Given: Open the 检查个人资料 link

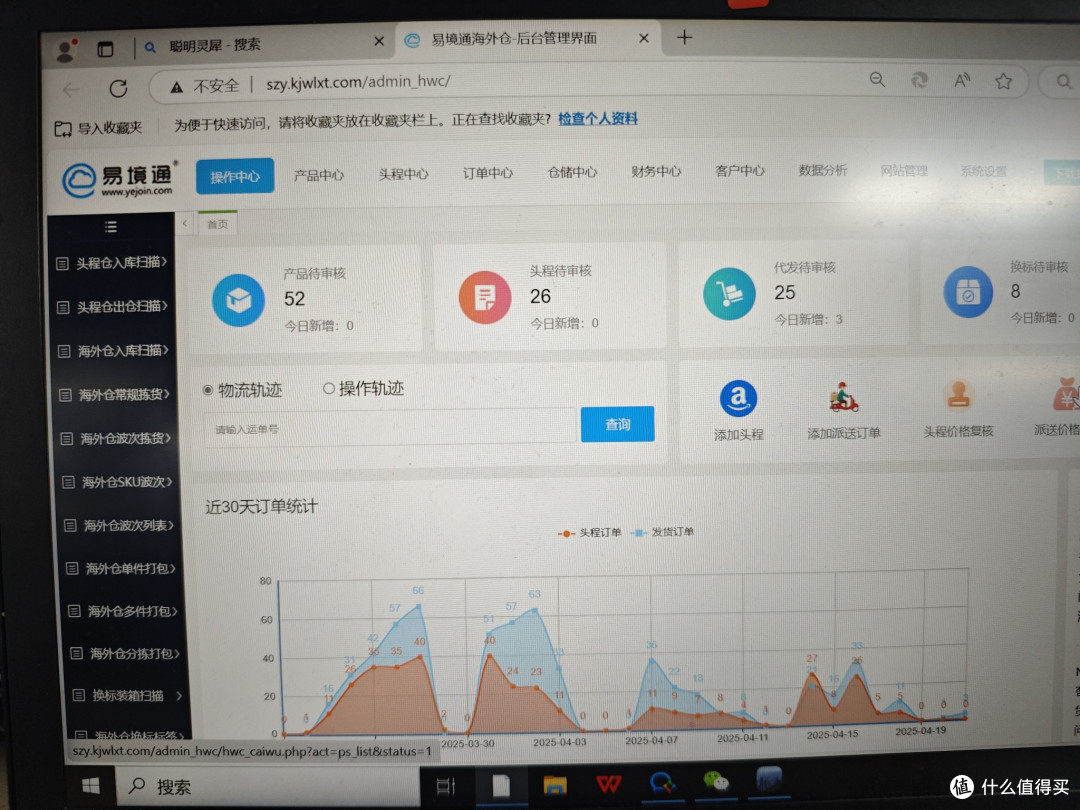Looking at the screenshot, I should click(x=597, y=118).
